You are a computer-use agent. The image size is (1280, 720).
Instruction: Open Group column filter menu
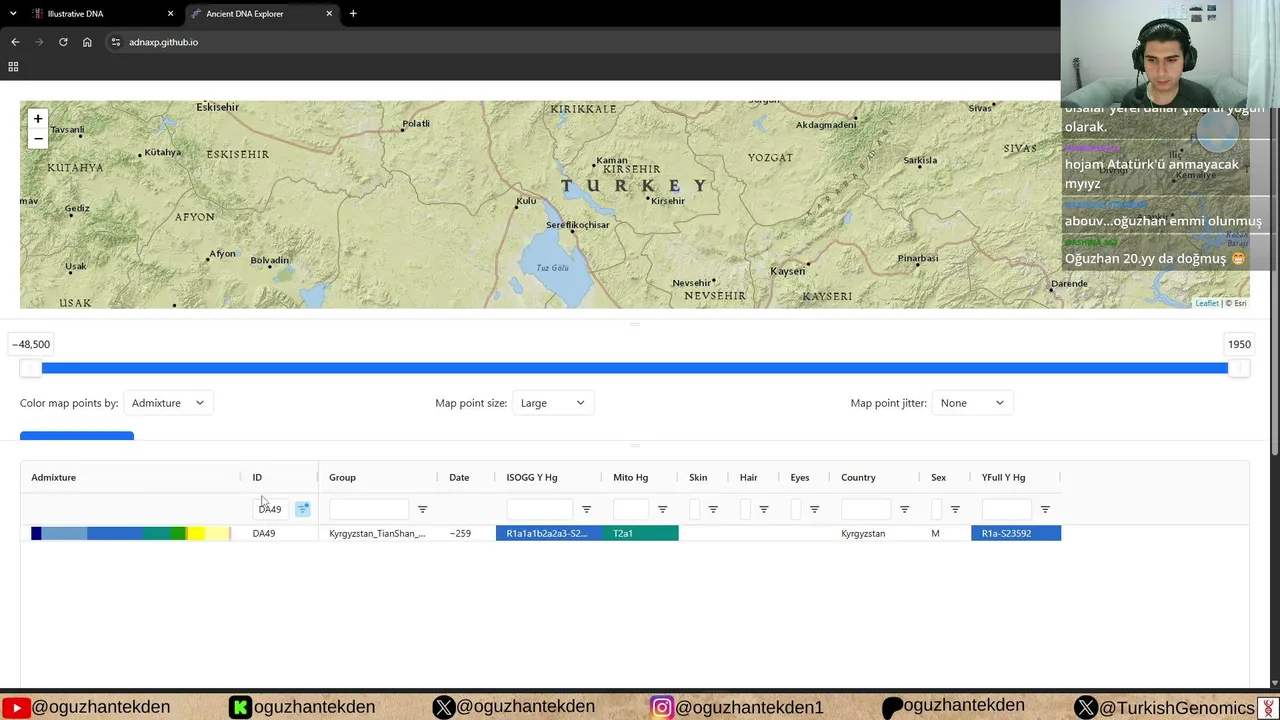[422, 510]
